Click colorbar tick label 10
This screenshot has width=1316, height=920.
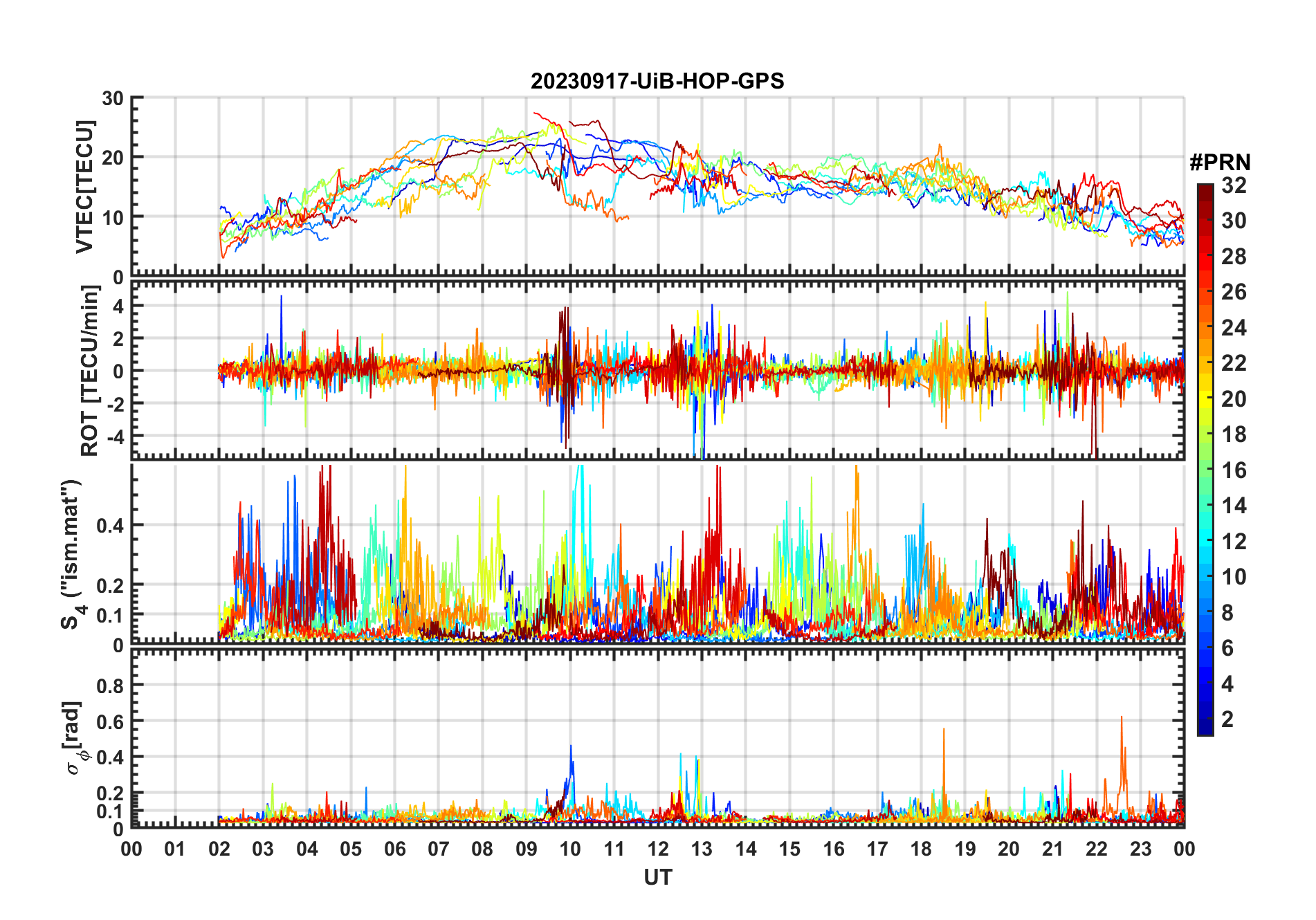coord(1234,577)
